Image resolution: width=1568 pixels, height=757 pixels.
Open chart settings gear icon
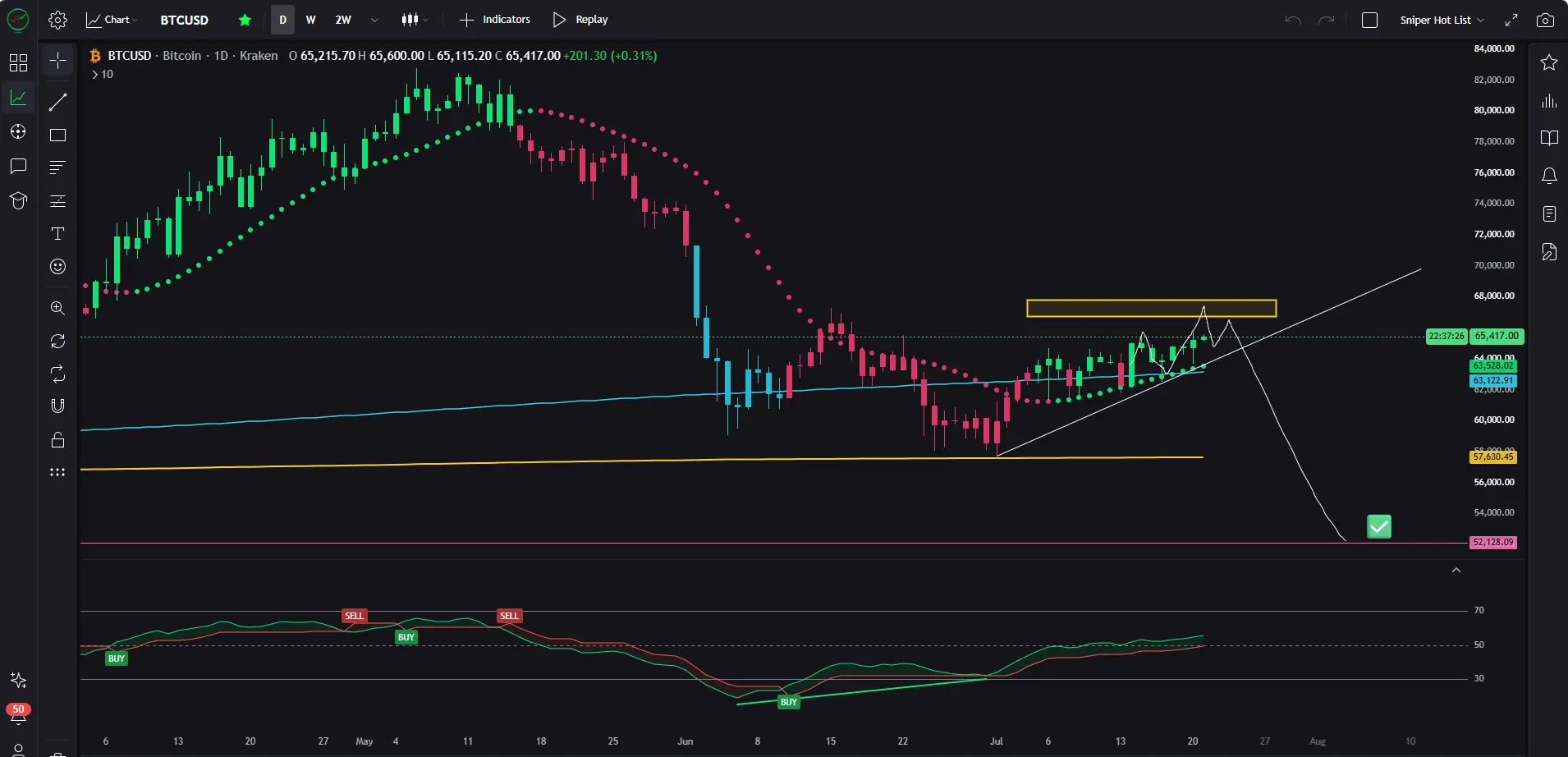click(57, 20)
